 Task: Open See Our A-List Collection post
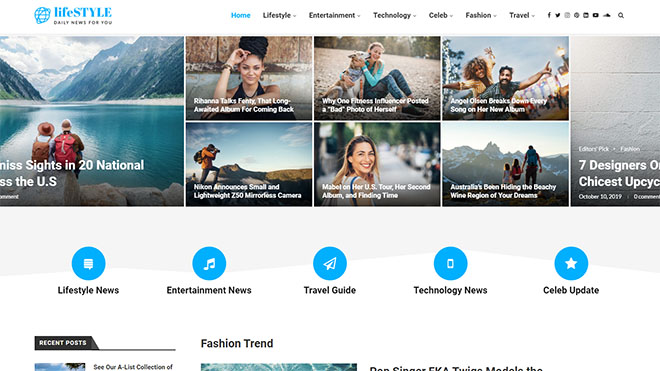[133, 367]
